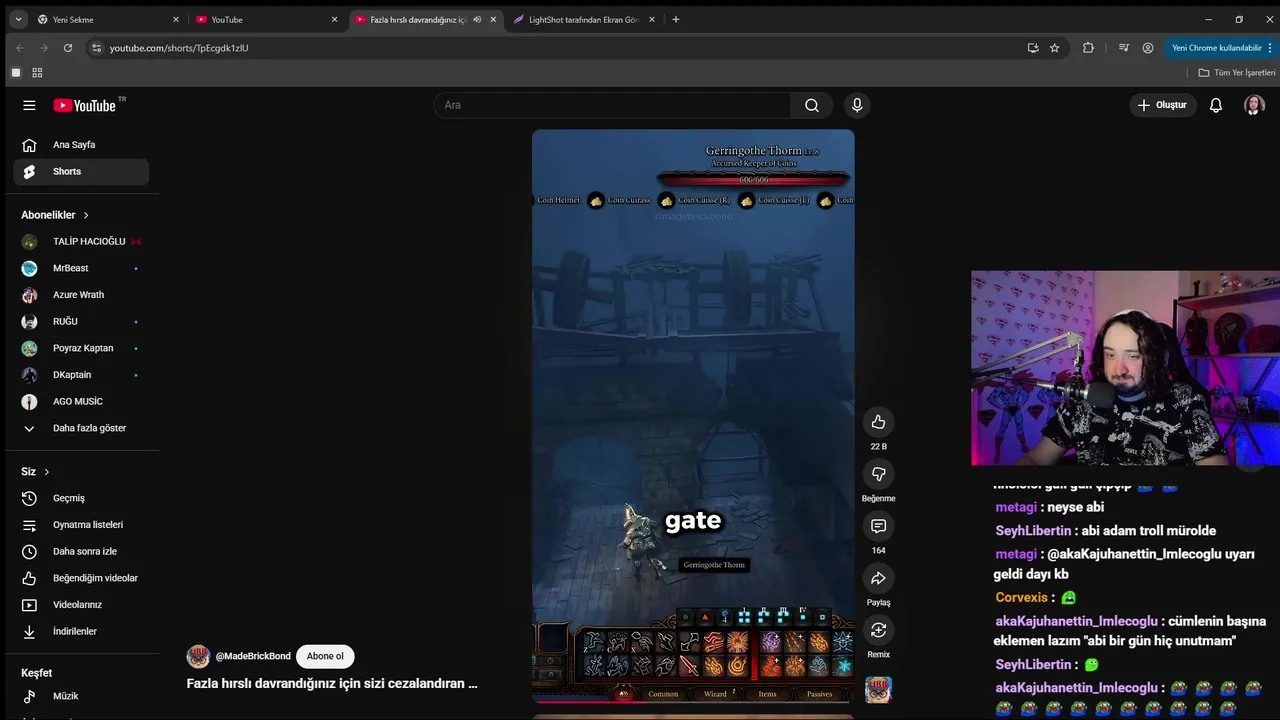Open Müzik under Keşfet
Viewport: 1280px width, 720px height.
pyautogui.click(x=81, y=696)
